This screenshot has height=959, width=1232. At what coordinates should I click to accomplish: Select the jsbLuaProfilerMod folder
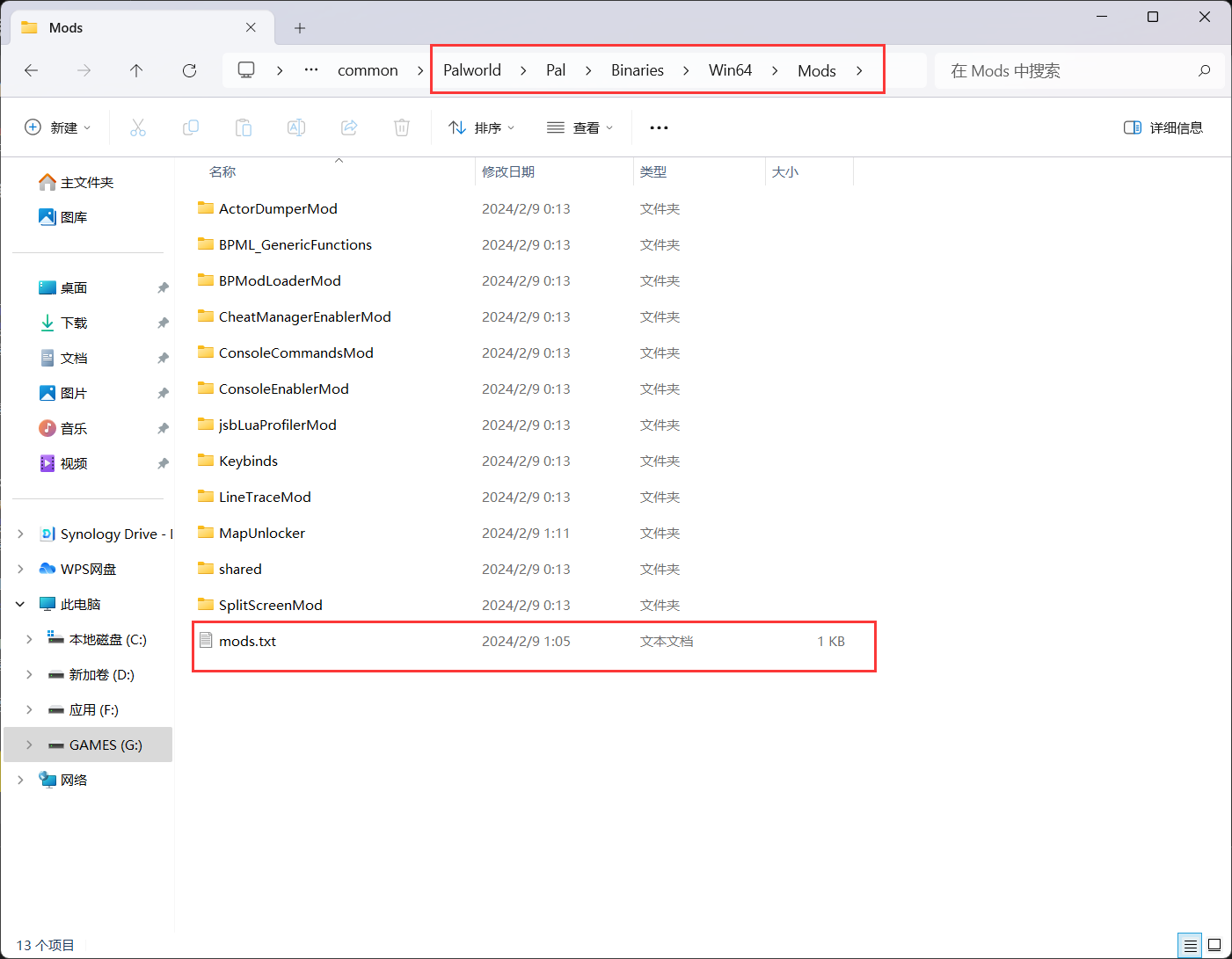click(277, 425)
